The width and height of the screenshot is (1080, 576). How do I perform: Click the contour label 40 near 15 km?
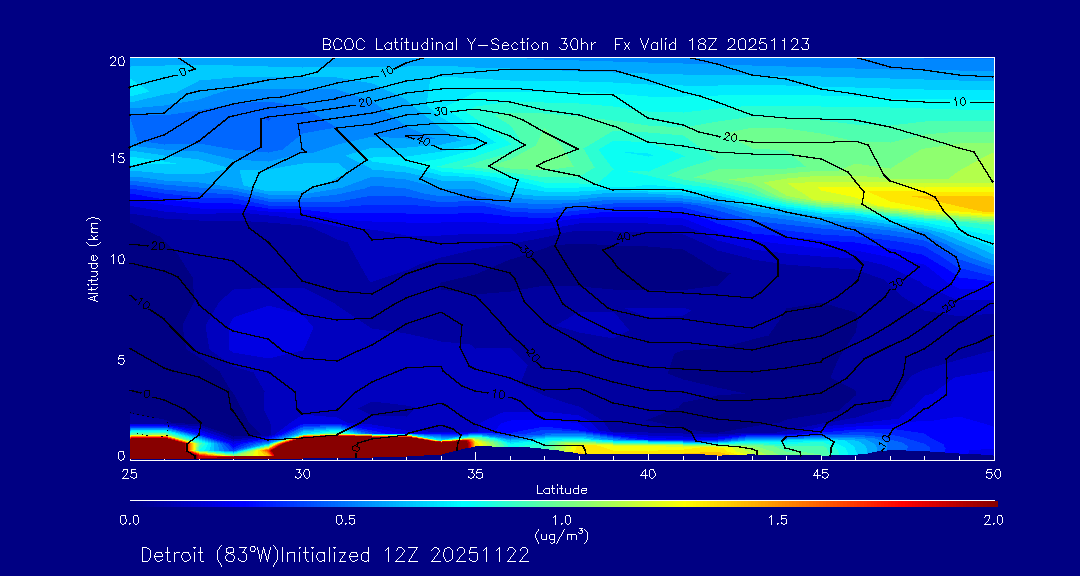point(422,142)
